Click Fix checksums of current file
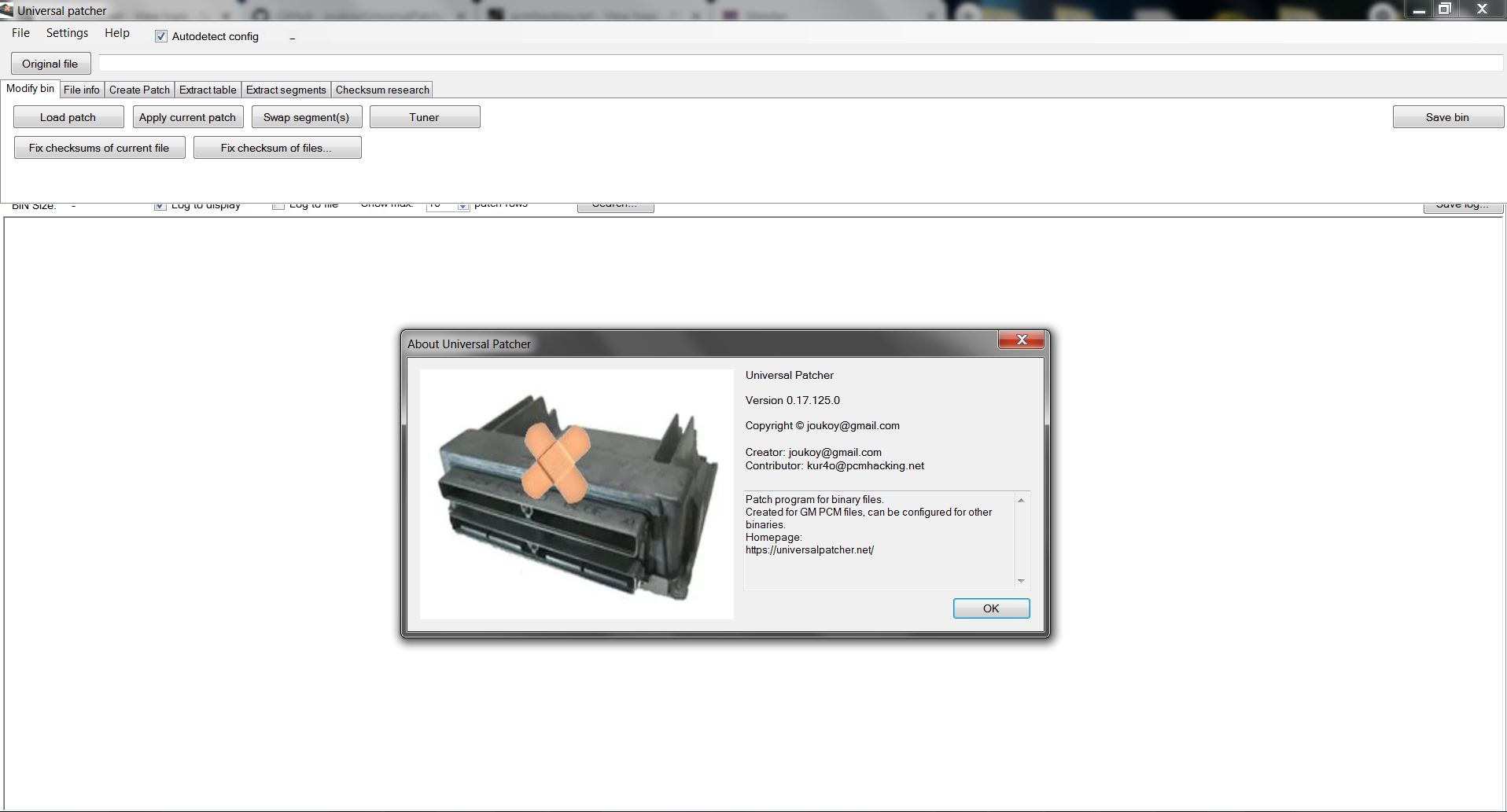 pos(100,148)
